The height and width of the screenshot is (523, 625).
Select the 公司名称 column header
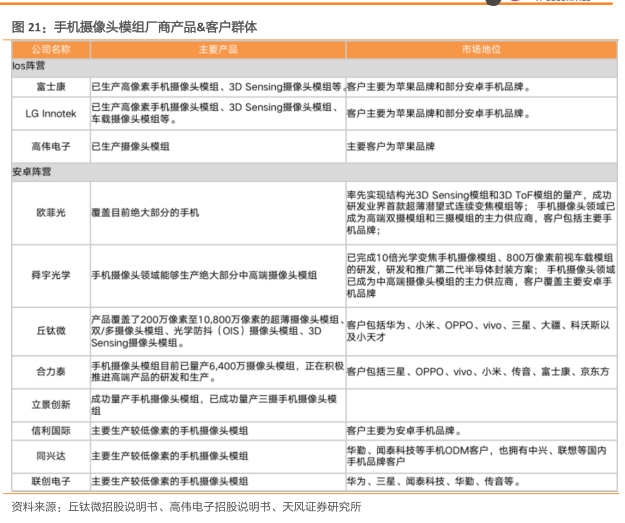coord(50,48)
